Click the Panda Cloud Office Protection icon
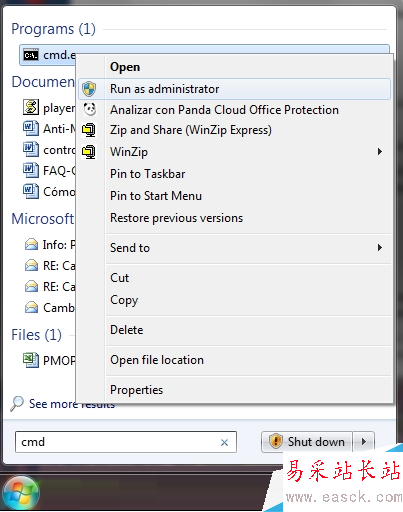The width and height of the screenshot is (403, 512). click(90, 109)
